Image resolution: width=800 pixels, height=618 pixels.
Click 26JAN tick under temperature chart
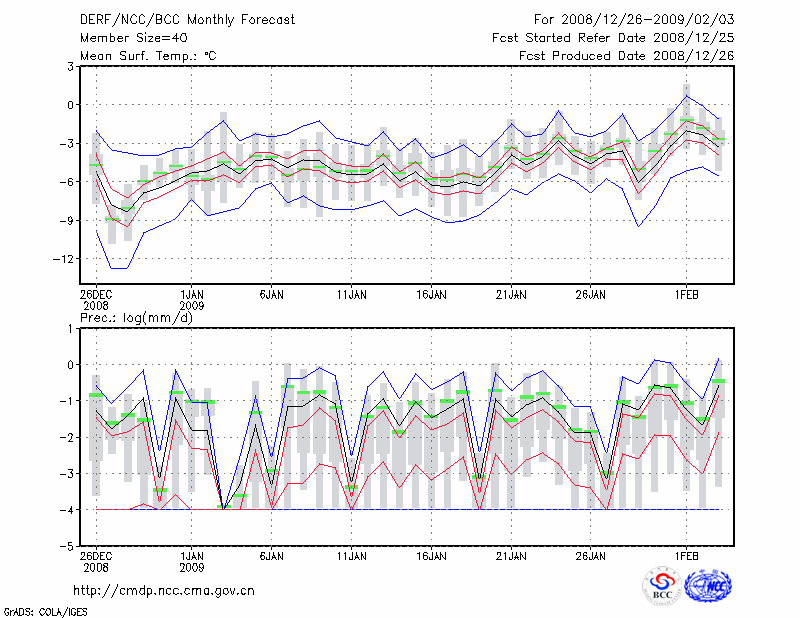(591, 296)
